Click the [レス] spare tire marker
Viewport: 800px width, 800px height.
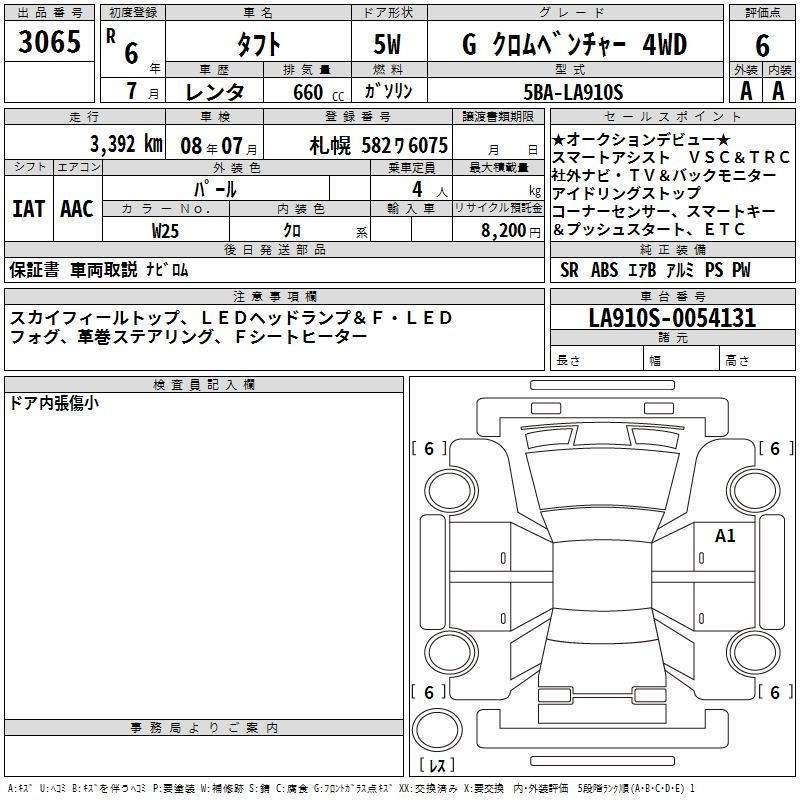tap(438, 767)
